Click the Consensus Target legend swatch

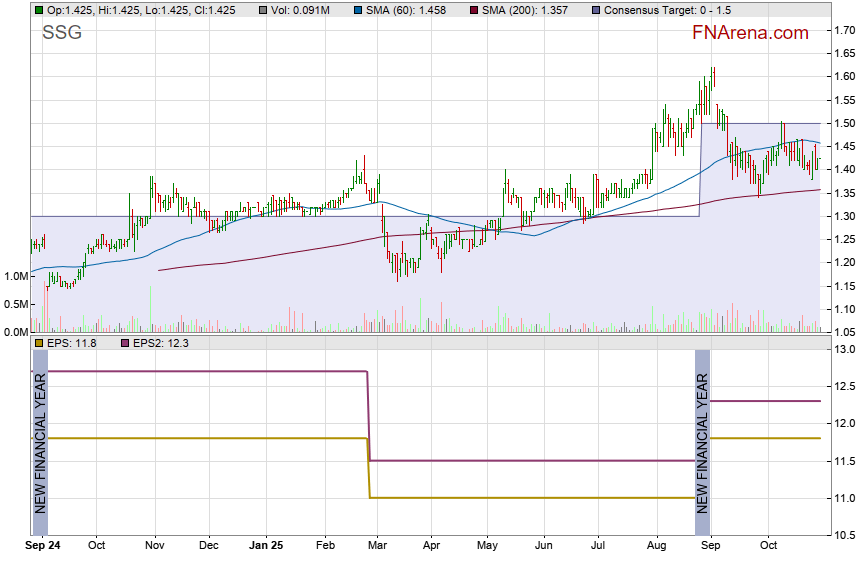(596, 9)
